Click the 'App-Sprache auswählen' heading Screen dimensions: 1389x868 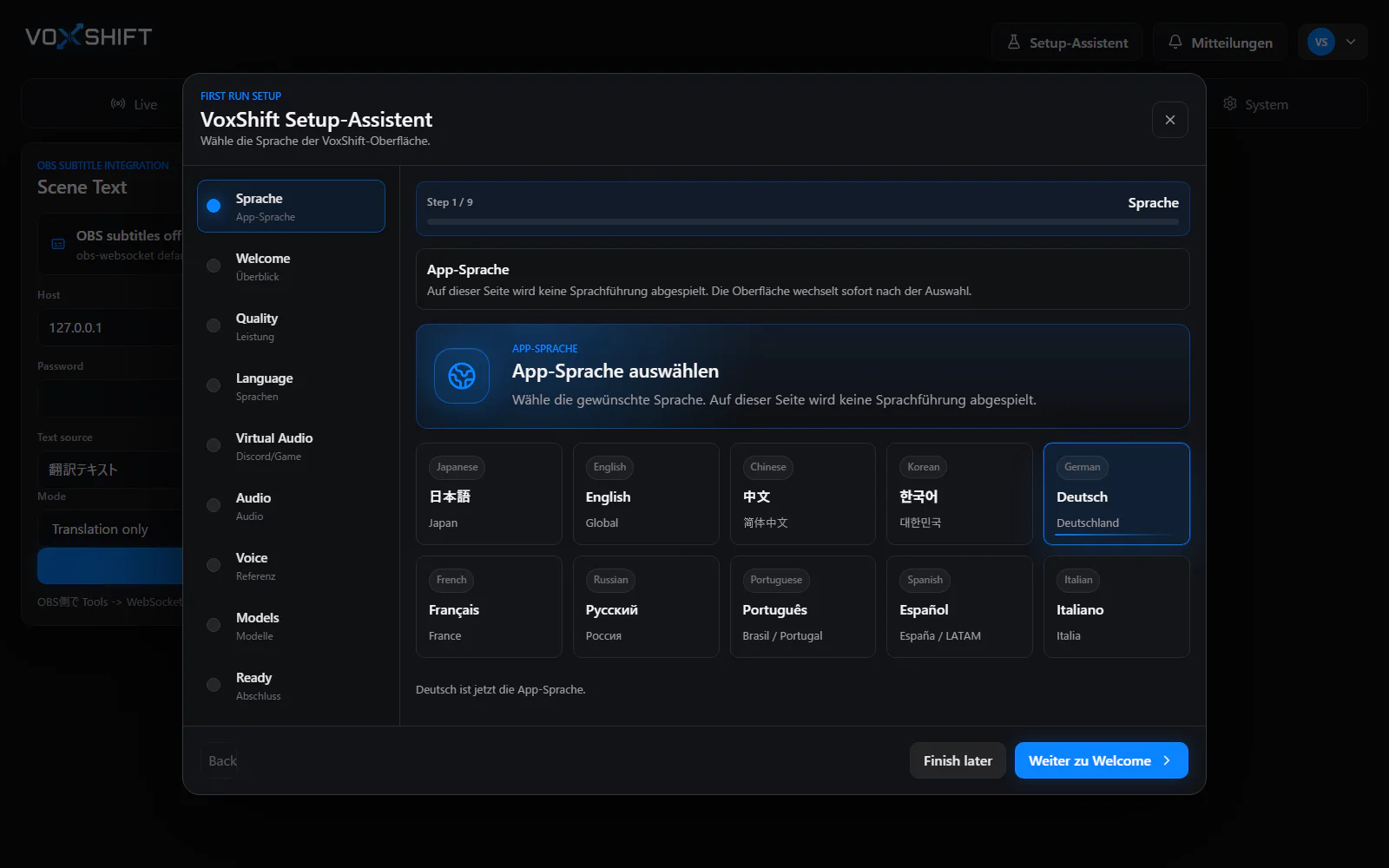616,371
